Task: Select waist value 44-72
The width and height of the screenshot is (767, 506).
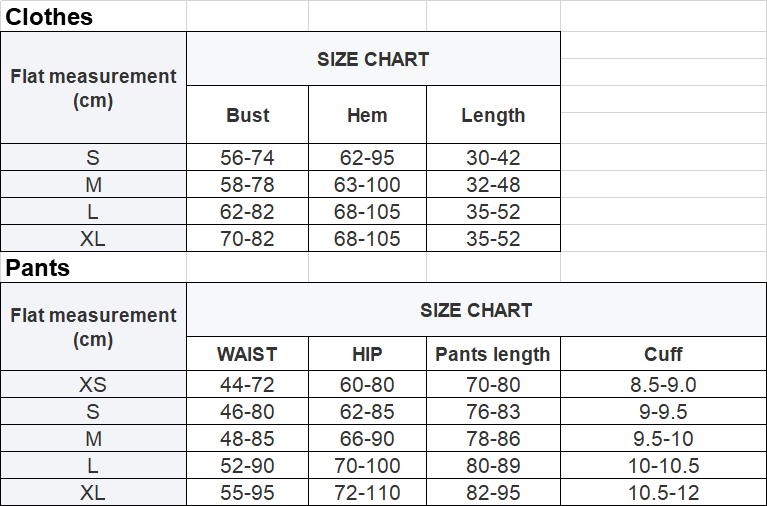Action: coord(248,384)
